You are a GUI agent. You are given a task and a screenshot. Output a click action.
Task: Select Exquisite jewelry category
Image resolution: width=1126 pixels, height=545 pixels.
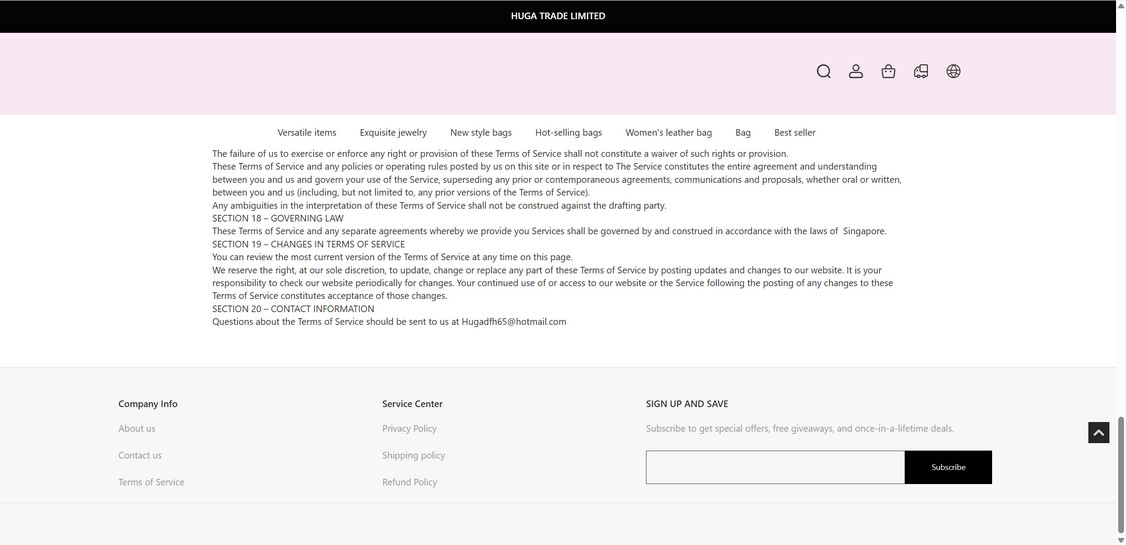(x=393, y=133)
